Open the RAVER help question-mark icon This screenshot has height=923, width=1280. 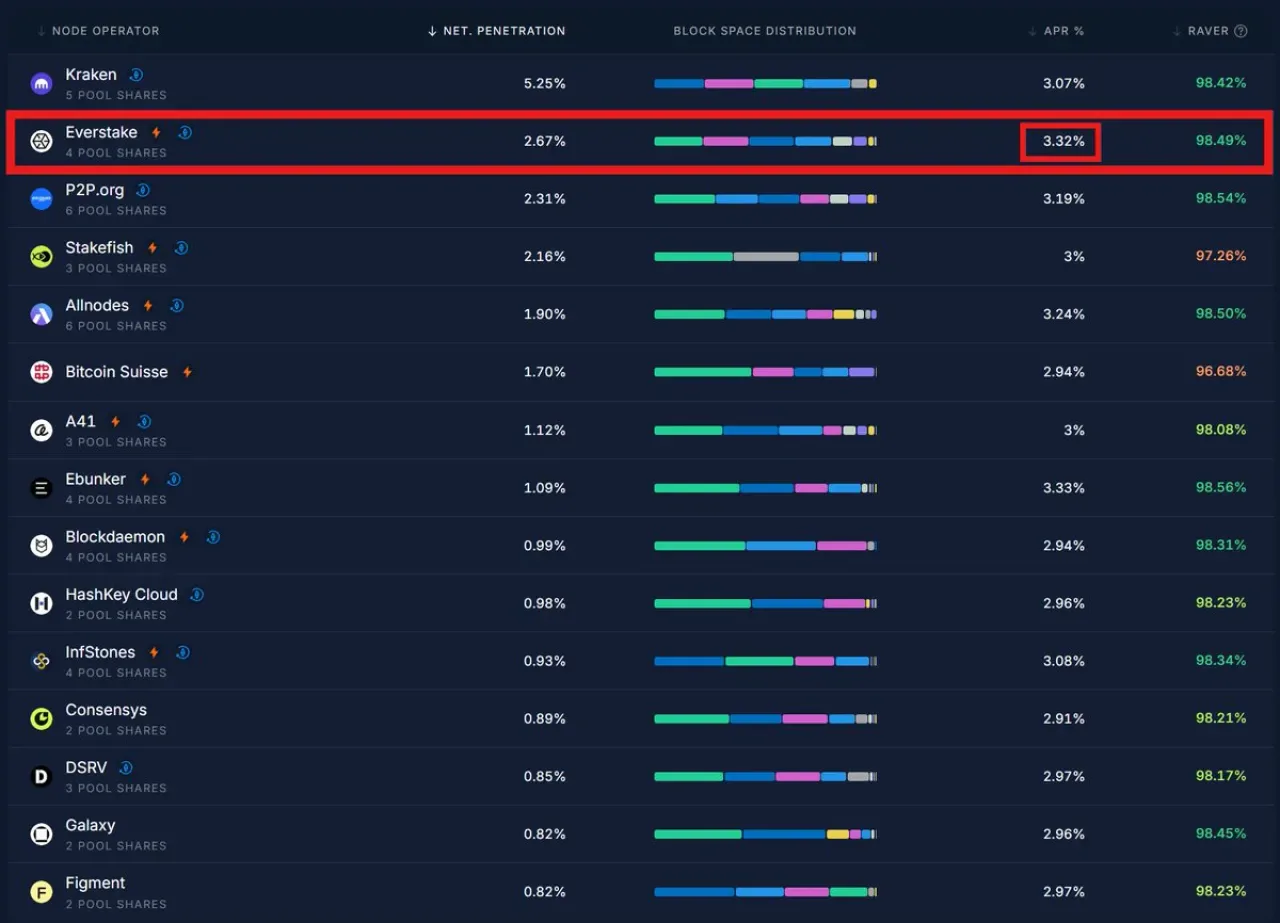[1241, 31]
